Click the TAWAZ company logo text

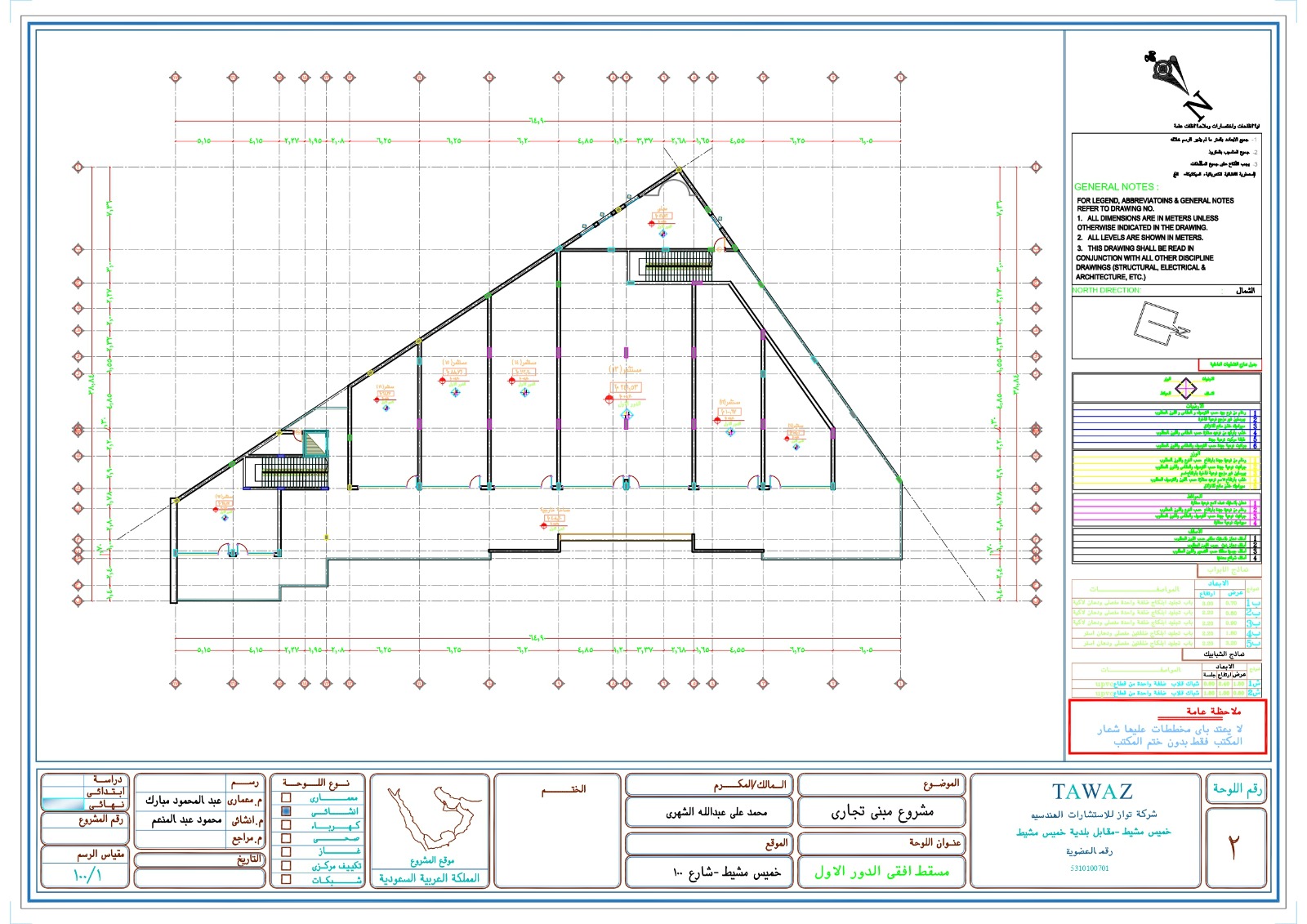(1092, 792)
